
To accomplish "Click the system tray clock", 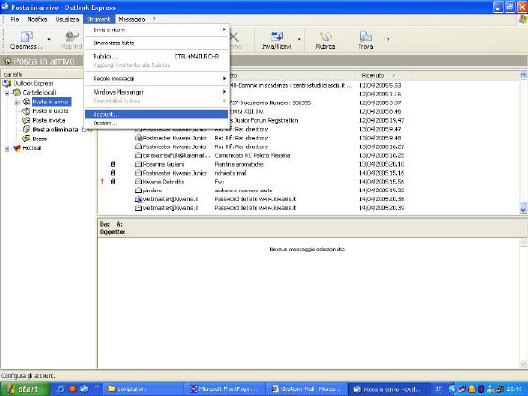I will [x=515, y=389].
